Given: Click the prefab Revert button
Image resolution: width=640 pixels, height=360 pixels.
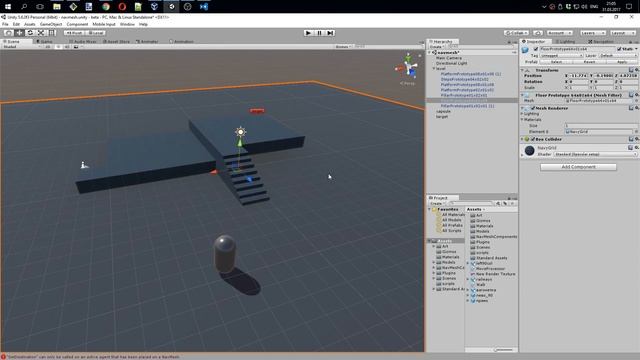Looking at the screenshot, I should (589, 62).
